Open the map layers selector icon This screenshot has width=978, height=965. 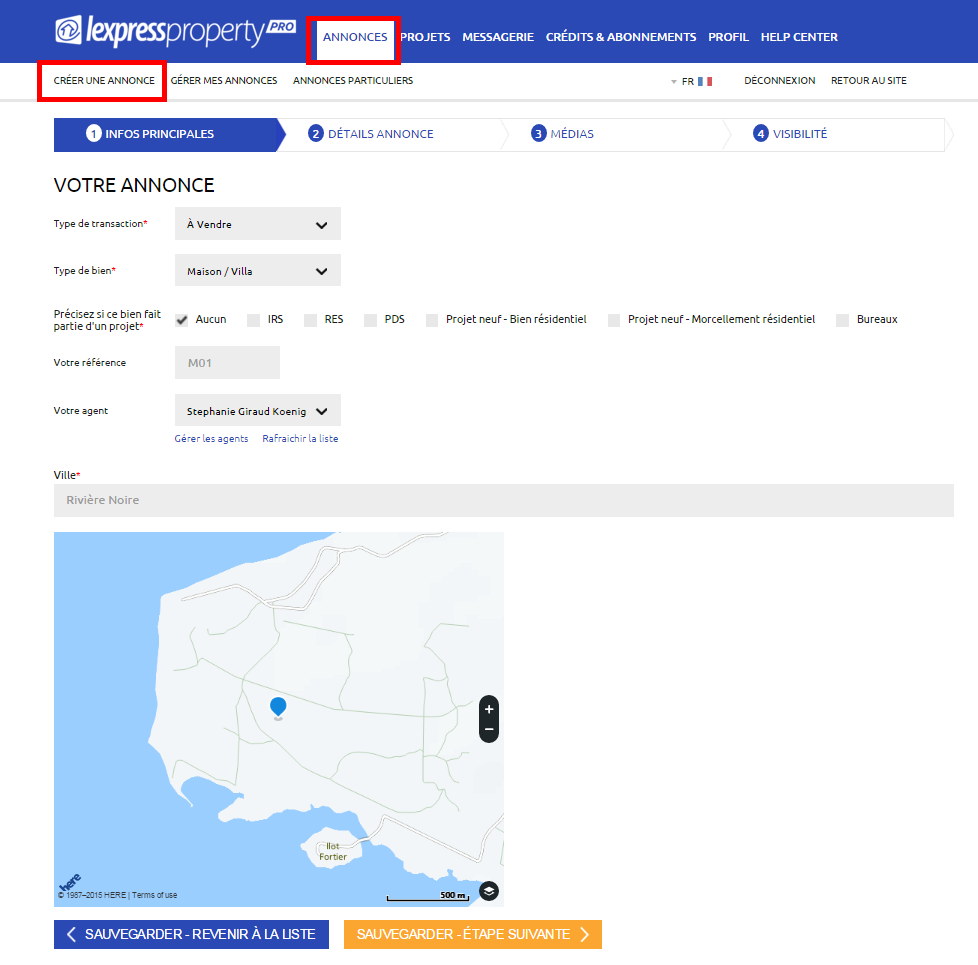489,891
